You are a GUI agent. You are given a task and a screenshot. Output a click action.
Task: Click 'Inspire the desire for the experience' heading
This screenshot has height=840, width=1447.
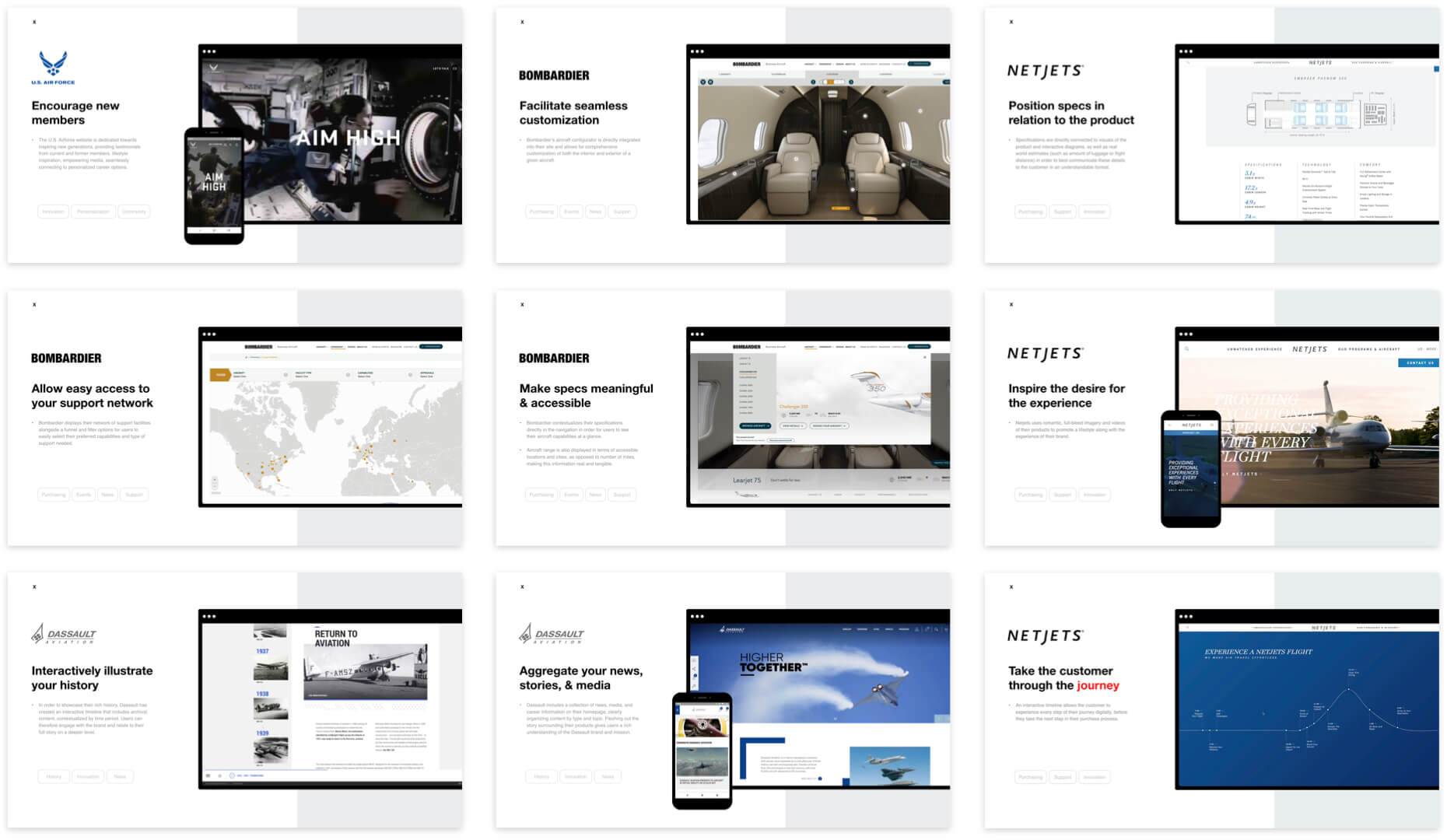(x=1067, y=396)
